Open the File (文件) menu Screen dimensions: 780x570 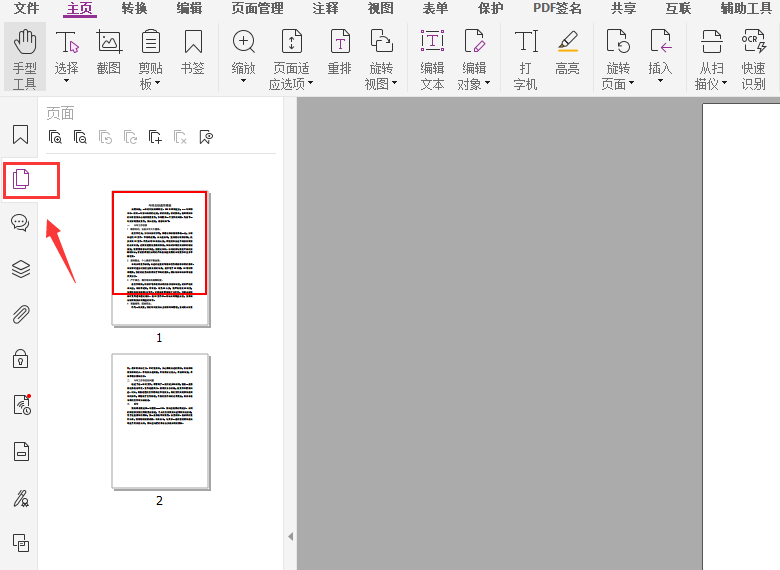click(x=26, y=9)
